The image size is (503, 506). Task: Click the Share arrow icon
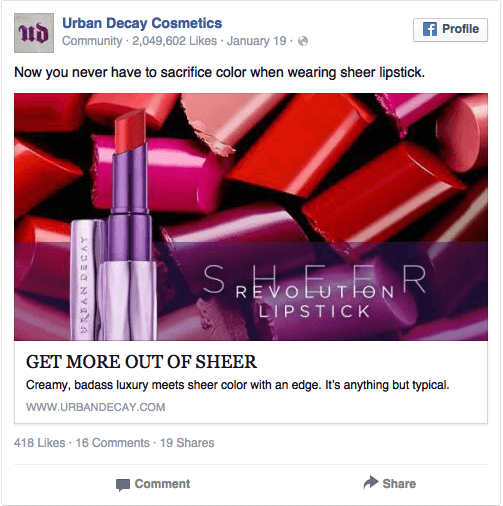point(371,482)
